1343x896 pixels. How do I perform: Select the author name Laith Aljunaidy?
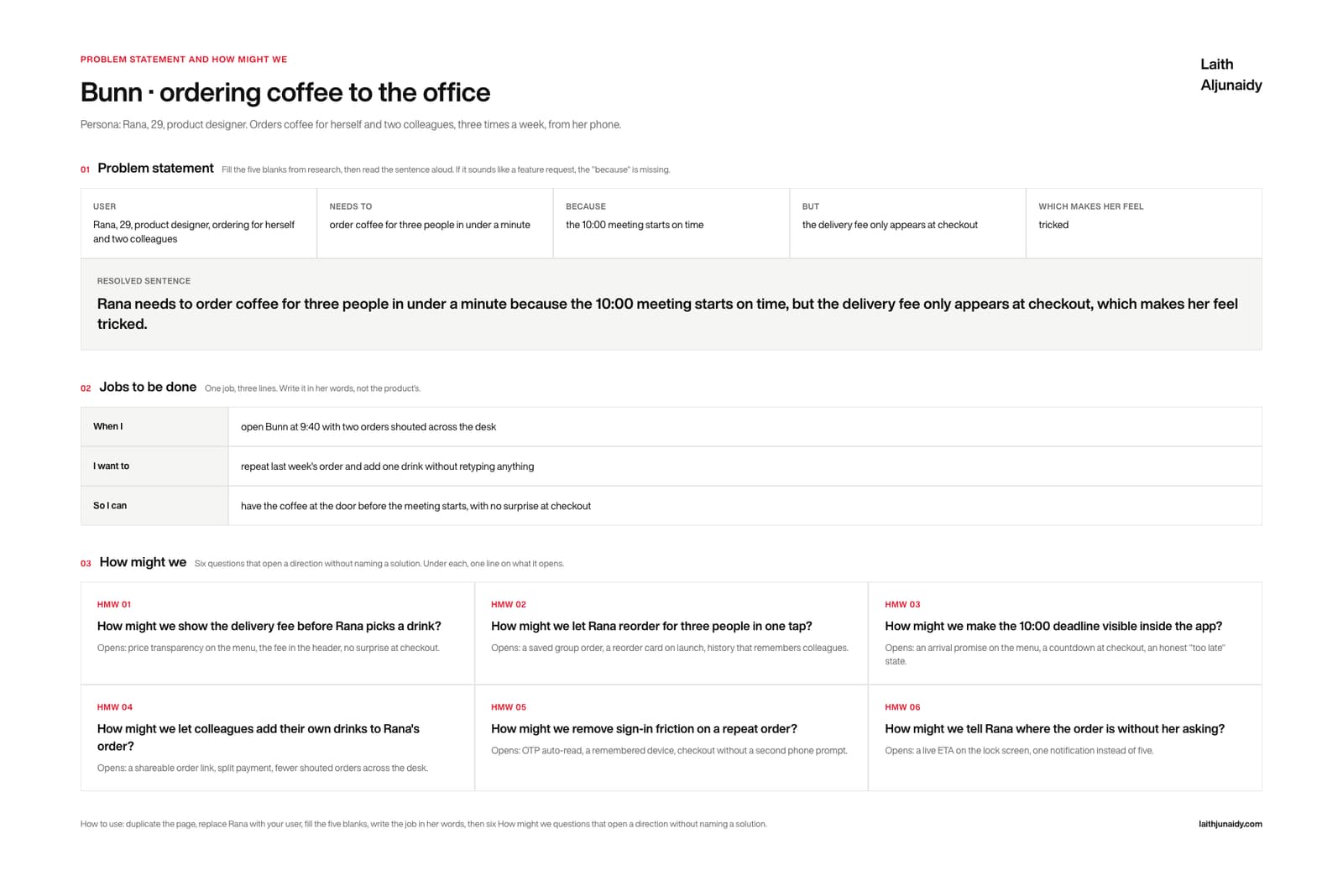(x=1231, y=75)
